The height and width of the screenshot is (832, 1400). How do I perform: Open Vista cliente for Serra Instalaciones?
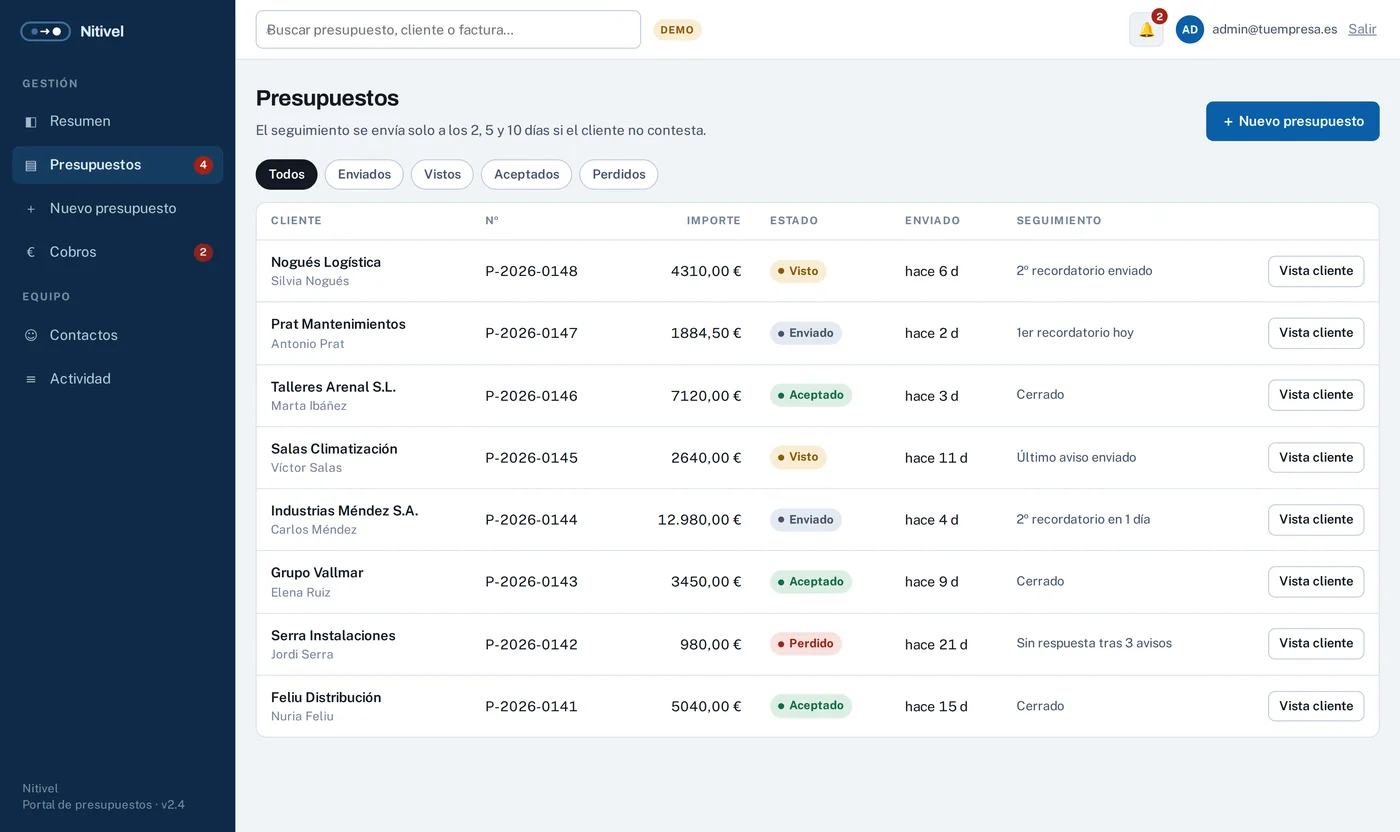pyautogui.click(x=1316, y=644)
